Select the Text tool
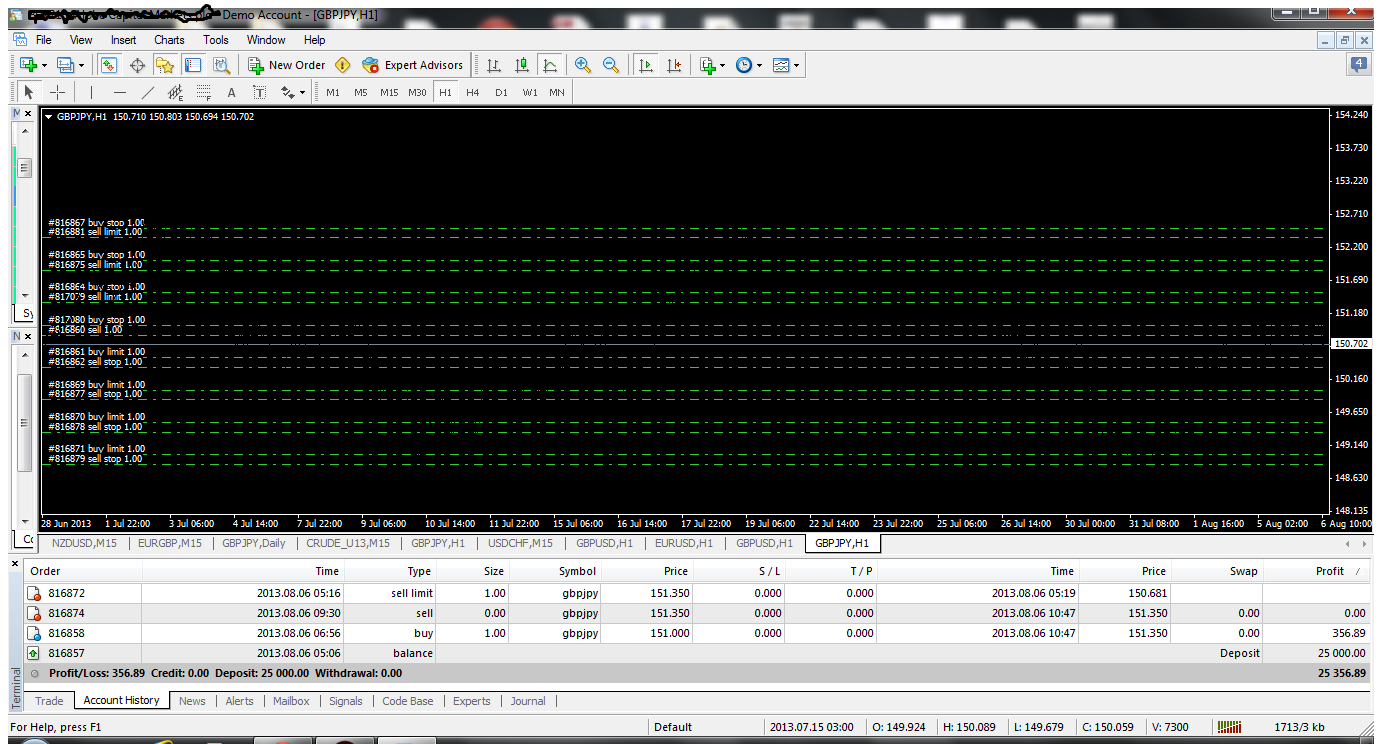The width and height of the screenshot is (1382, 744). 231,92
